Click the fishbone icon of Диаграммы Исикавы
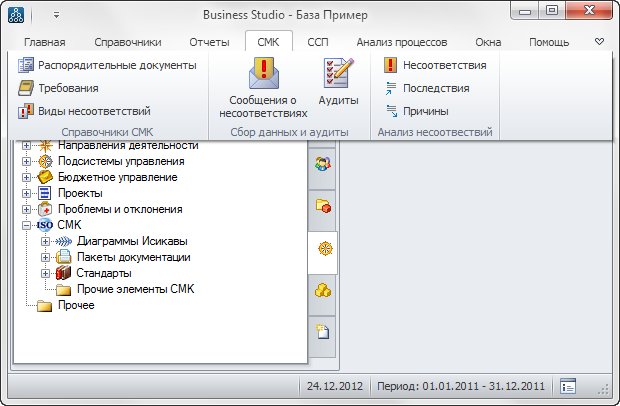This screenshot has height=406, width=620. point(63,241)
